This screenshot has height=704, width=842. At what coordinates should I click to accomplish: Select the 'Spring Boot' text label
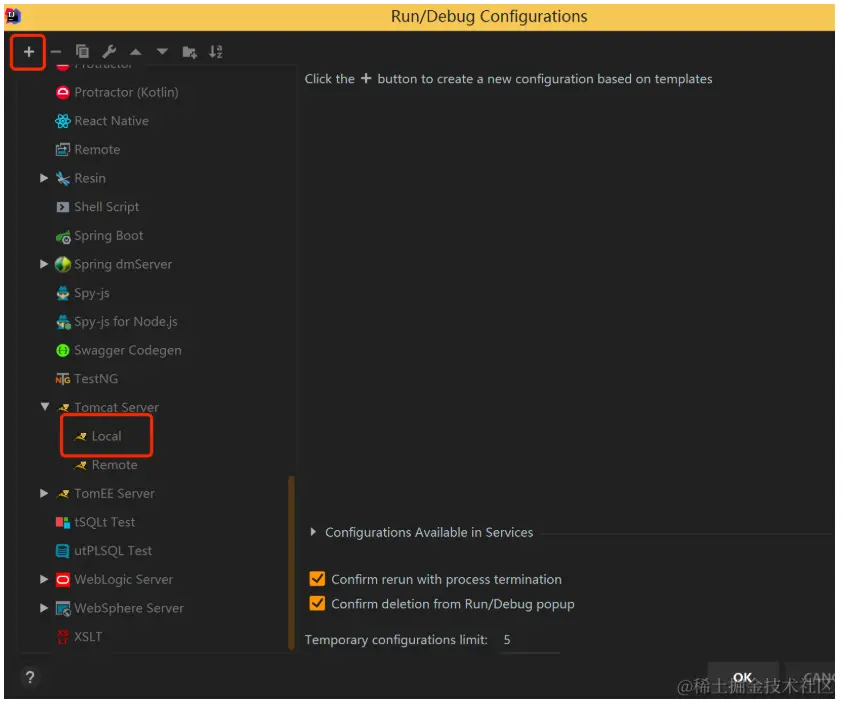click(x=108, y=236)
